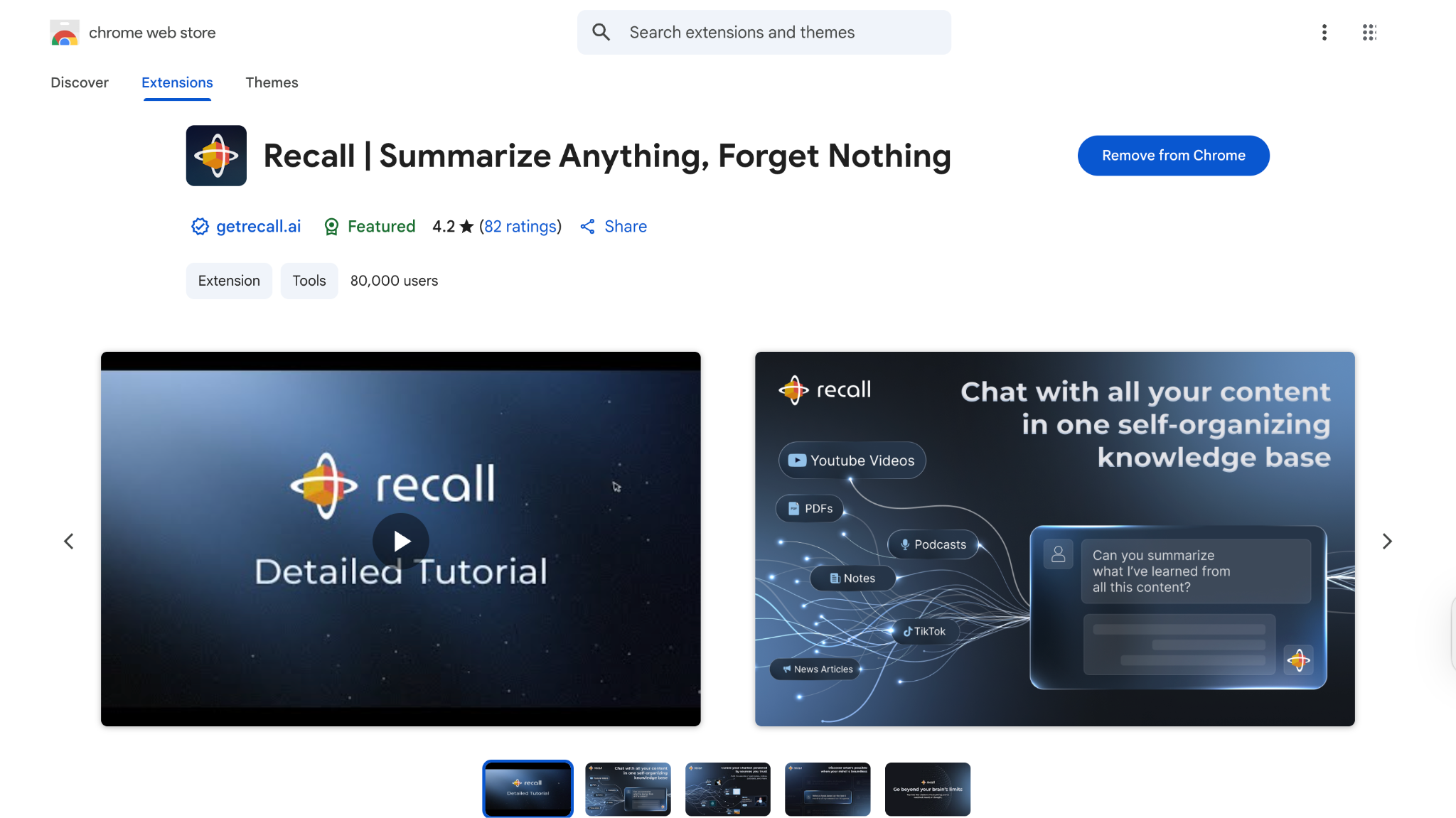1456x818 pixels.
Task: Click the Recall extension icon
Action: (x=216, y=156)
